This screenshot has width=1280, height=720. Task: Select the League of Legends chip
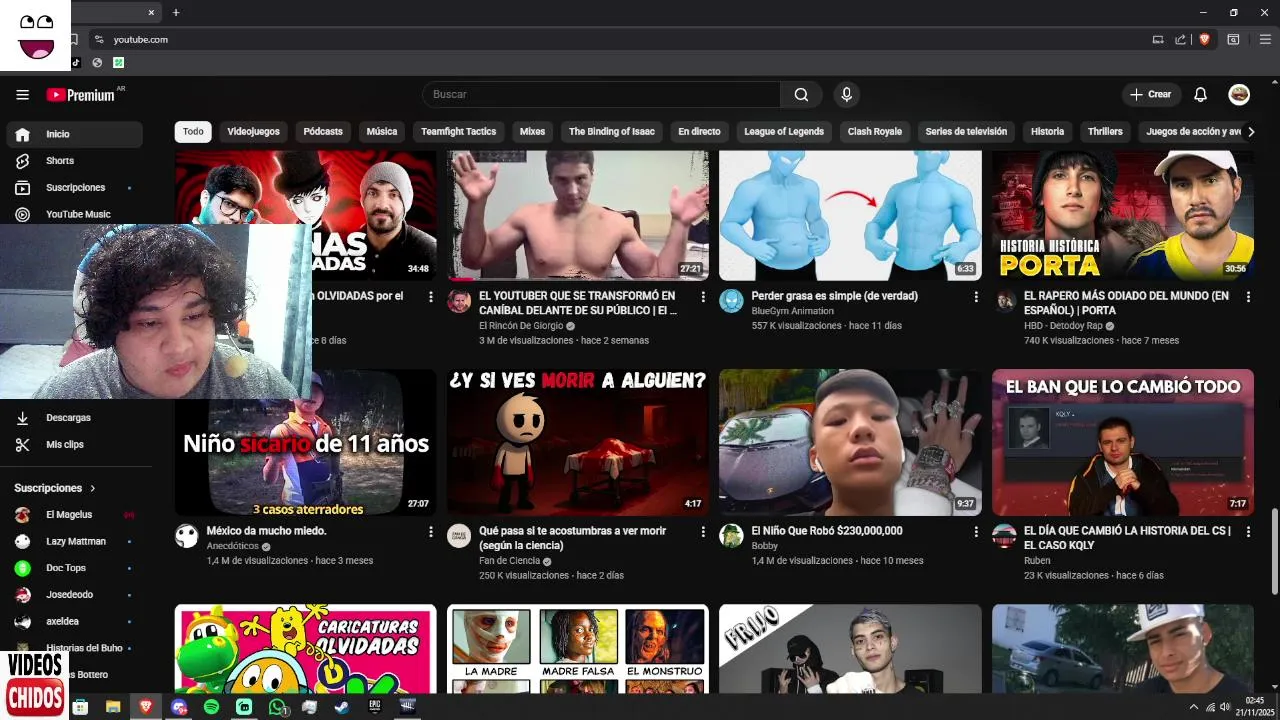(784, 132)
